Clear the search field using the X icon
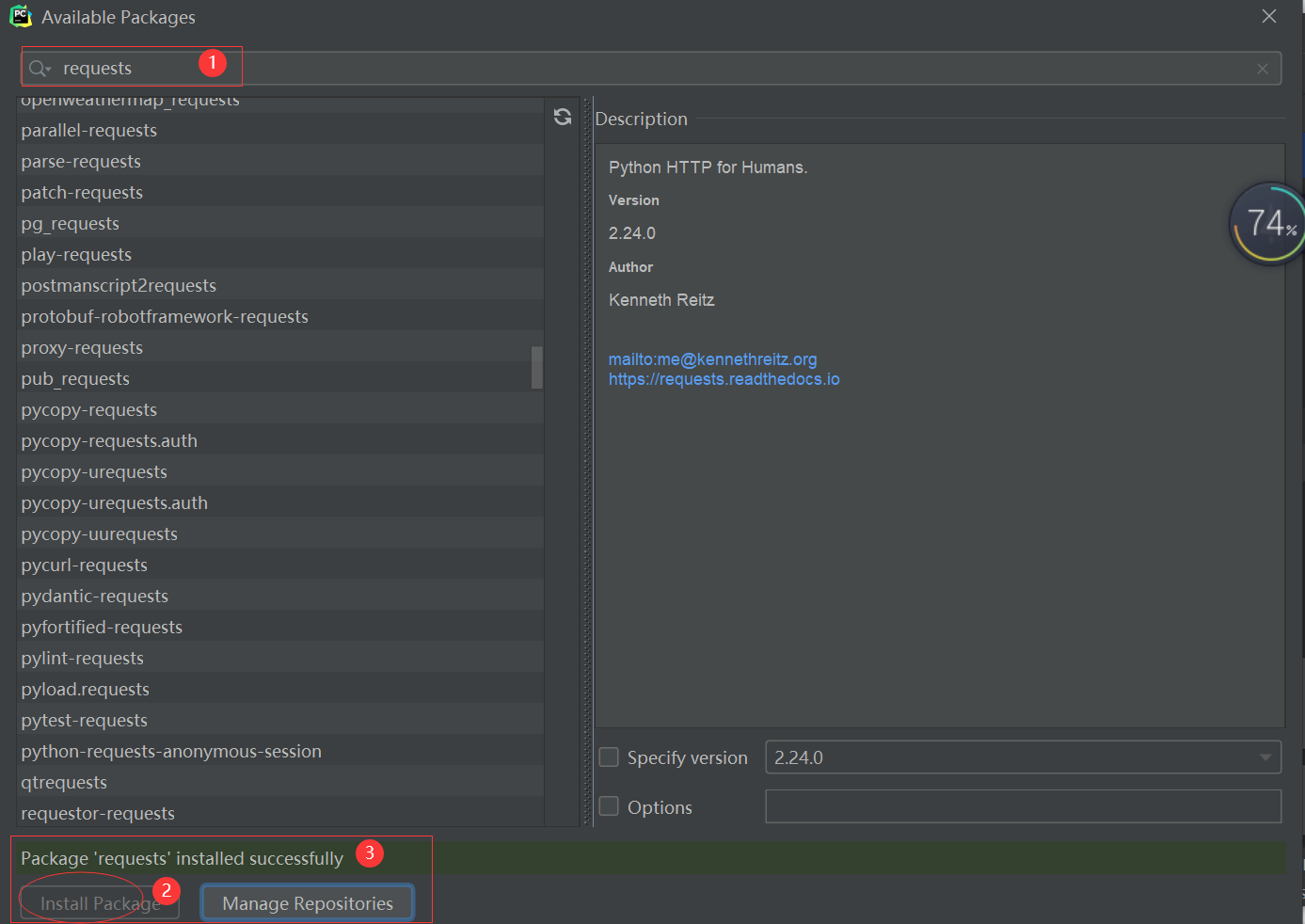Viewport: 1305px width, 924px height. [x=1263, y=68]
